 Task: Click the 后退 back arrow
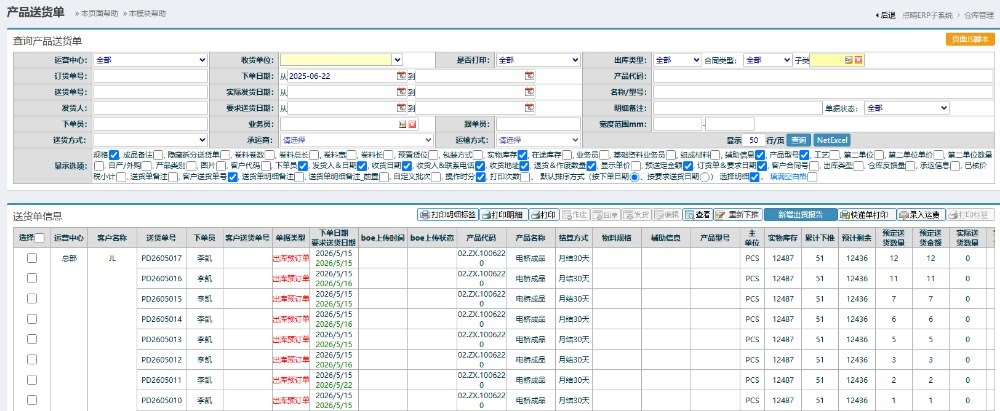pyautogui.click(x=885, y=15)
